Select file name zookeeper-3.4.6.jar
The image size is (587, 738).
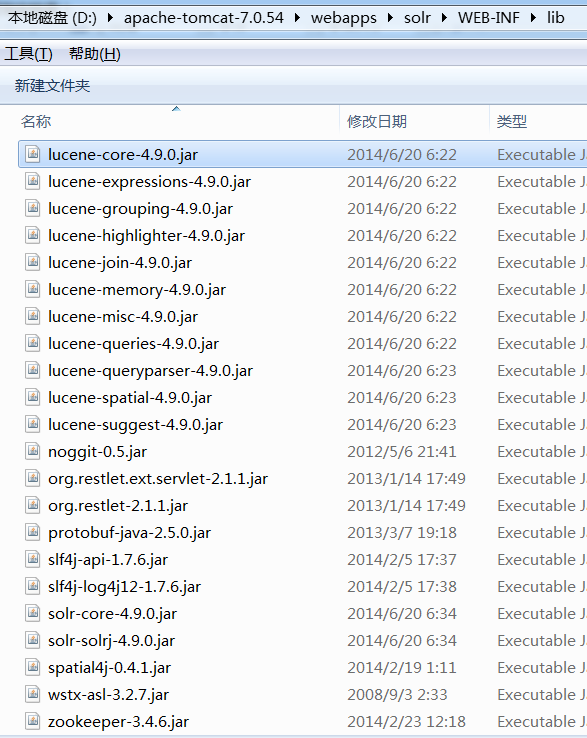pos(118,722)
